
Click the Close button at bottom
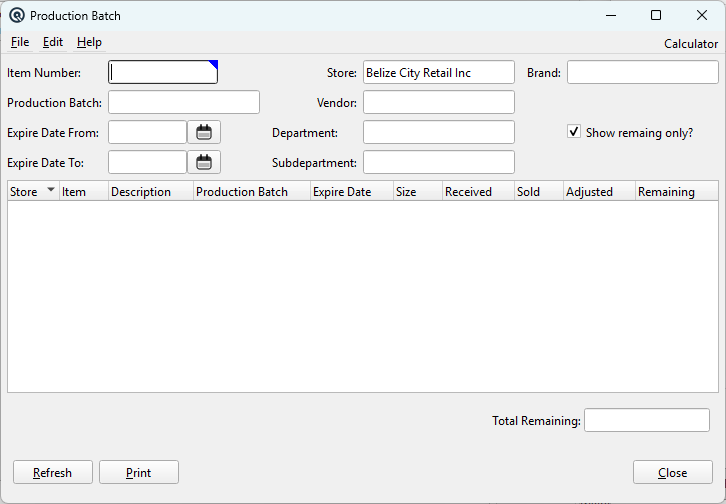[x=673, y=472]
